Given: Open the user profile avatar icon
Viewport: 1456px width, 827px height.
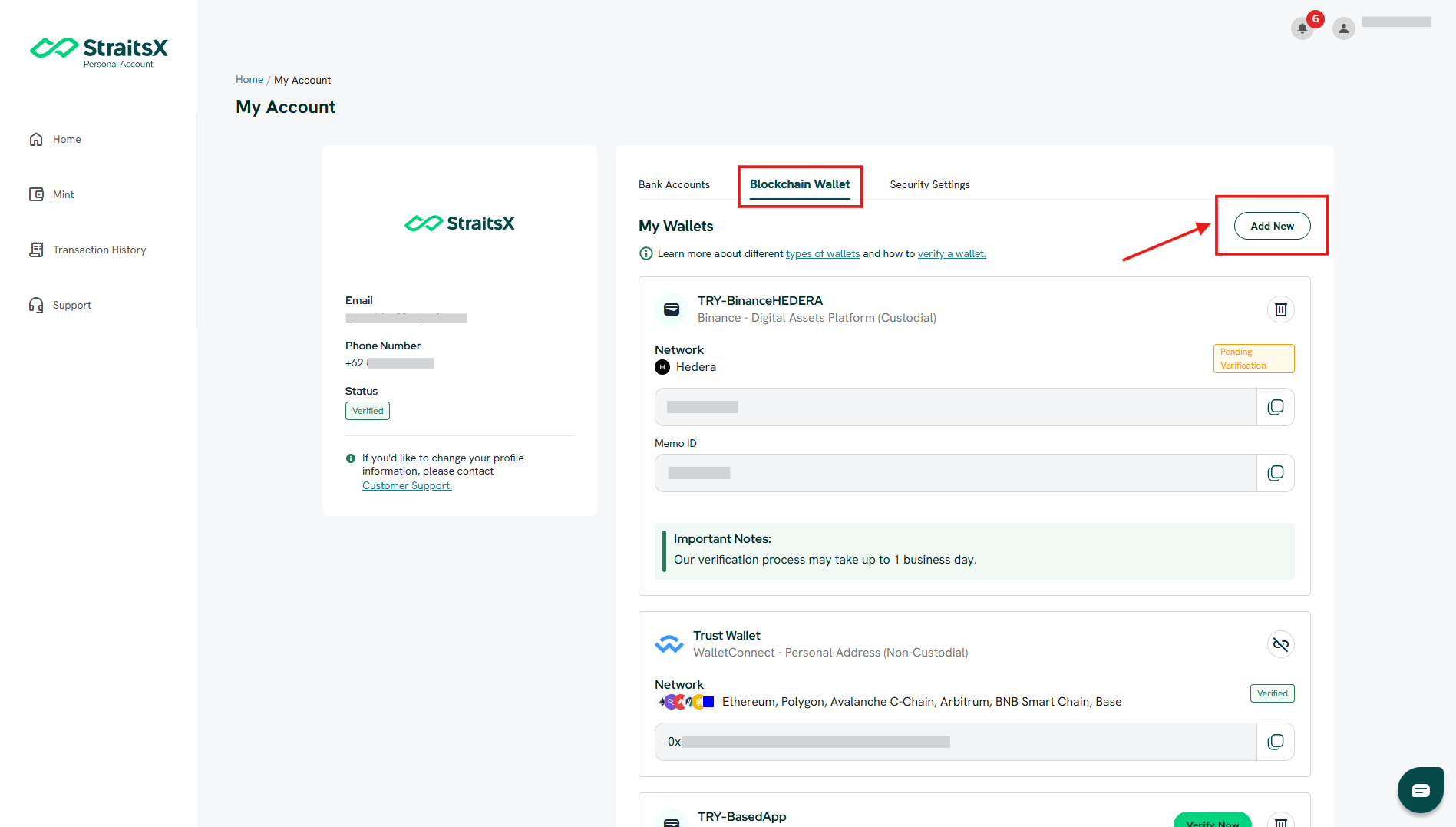Looking at the screenshot, I should point(1343,28).
